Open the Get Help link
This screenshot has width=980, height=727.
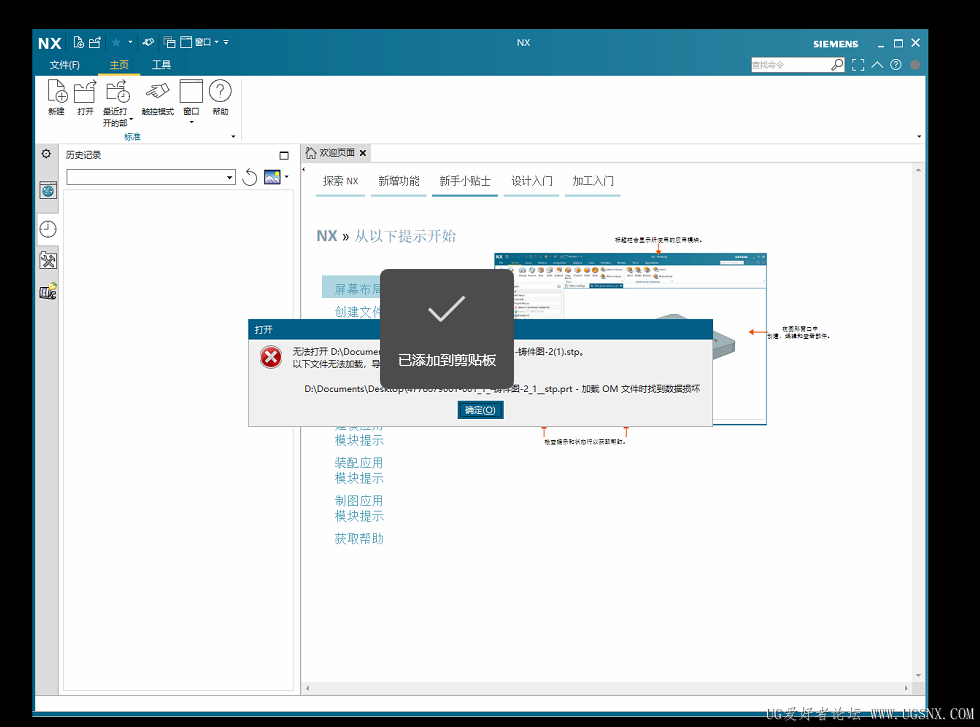coord(359,539)
